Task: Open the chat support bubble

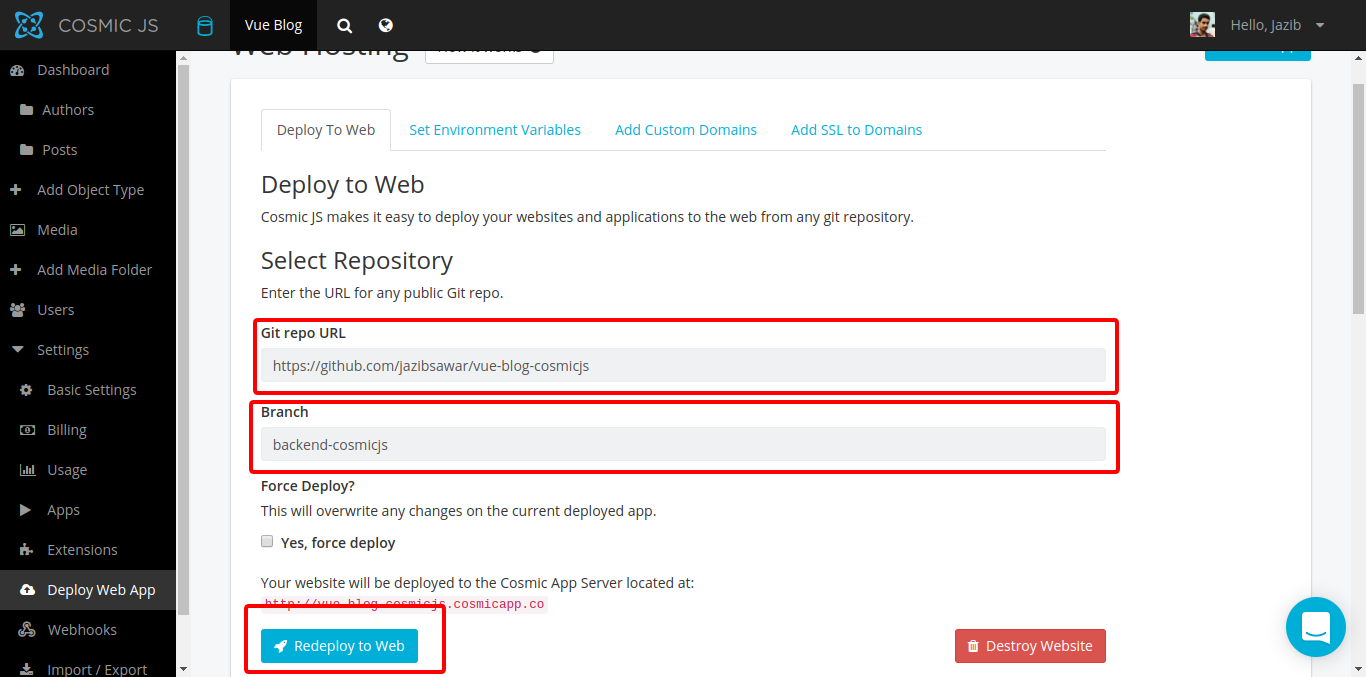Action: coord(1315,627)
